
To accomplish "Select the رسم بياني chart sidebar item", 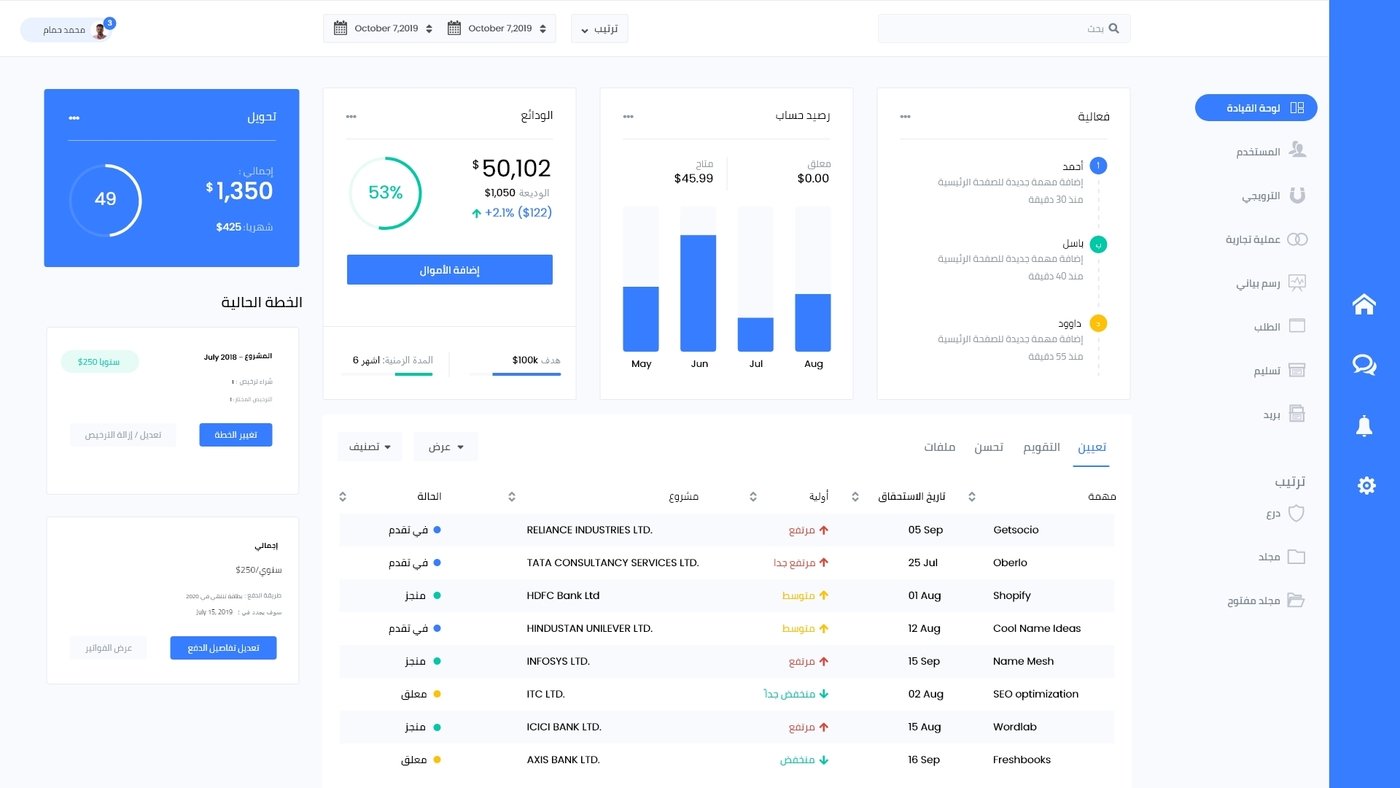I will tap(1270, 283).
